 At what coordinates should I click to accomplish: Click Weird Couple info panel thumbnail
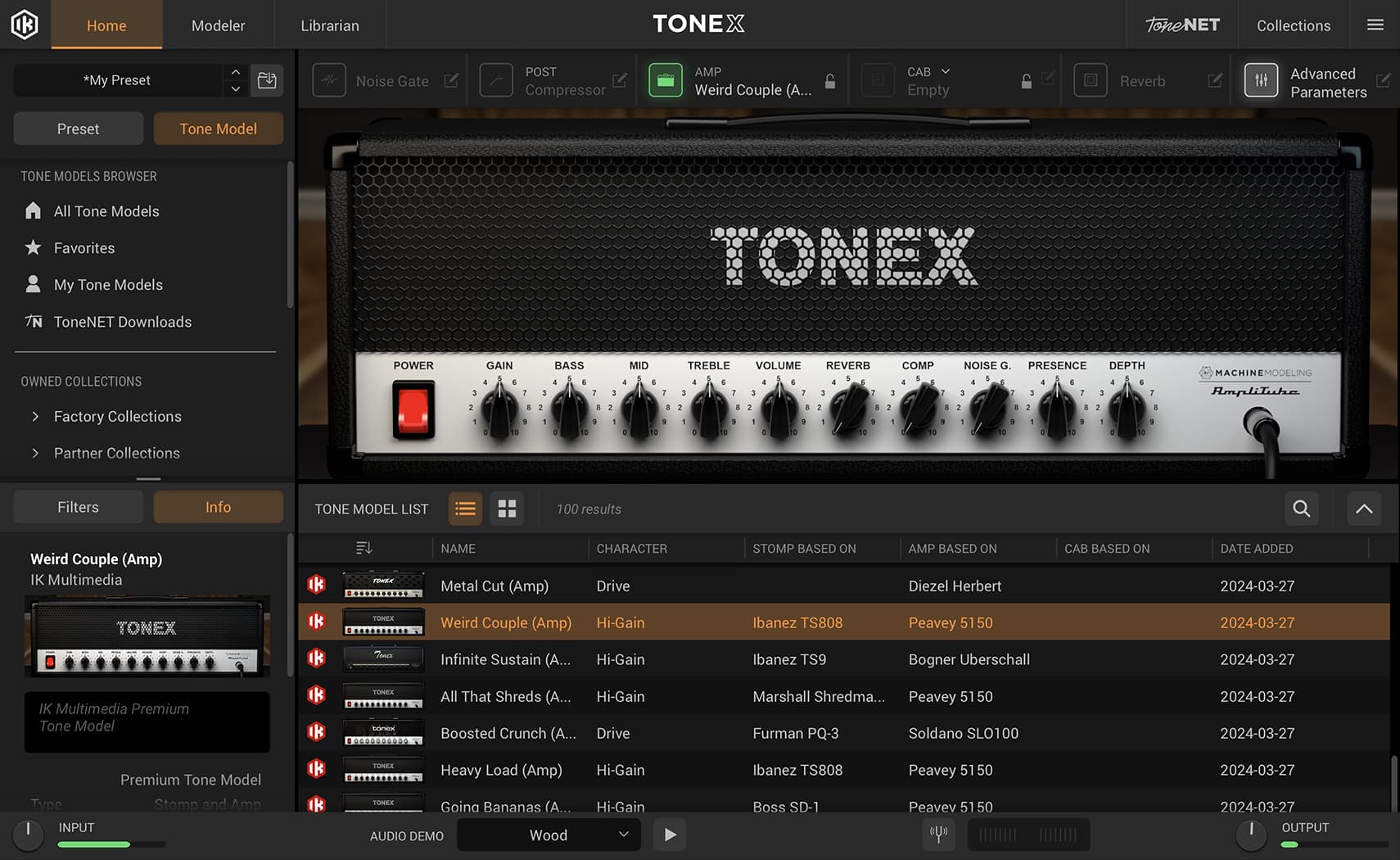tap(147, 636)
